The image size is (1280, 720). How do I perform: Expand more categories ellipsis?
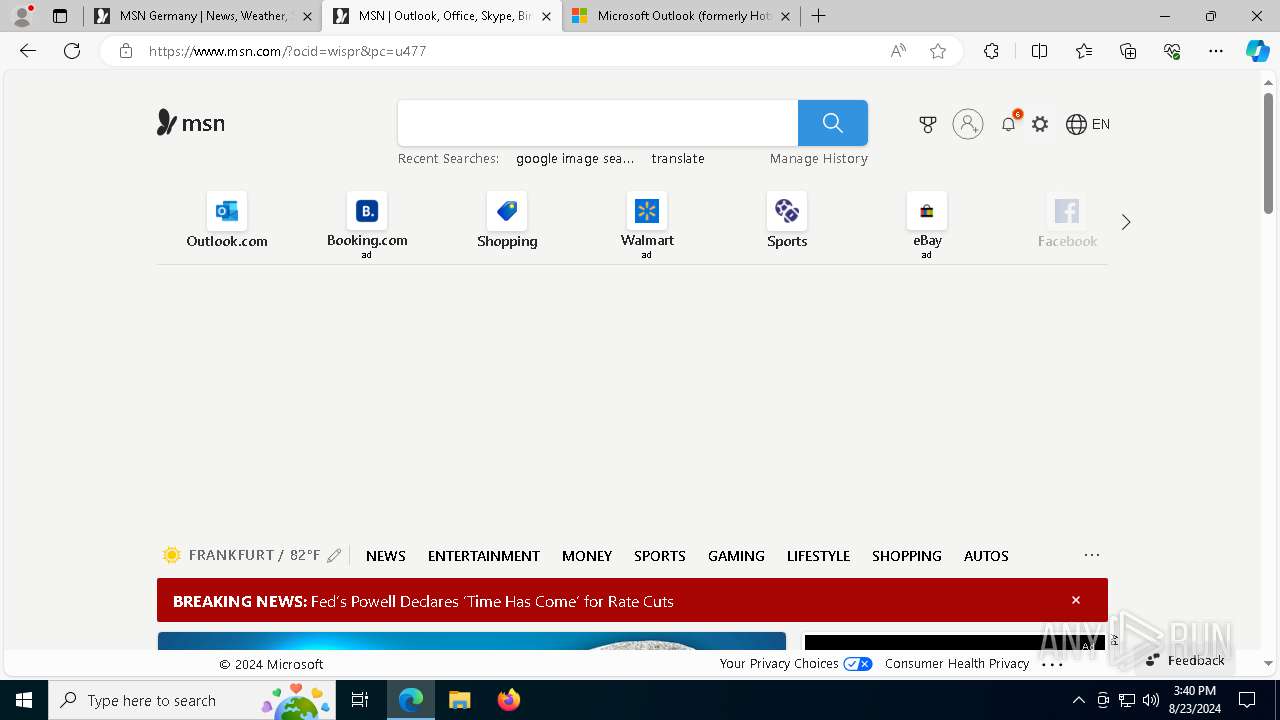[x=1092, y=555]
